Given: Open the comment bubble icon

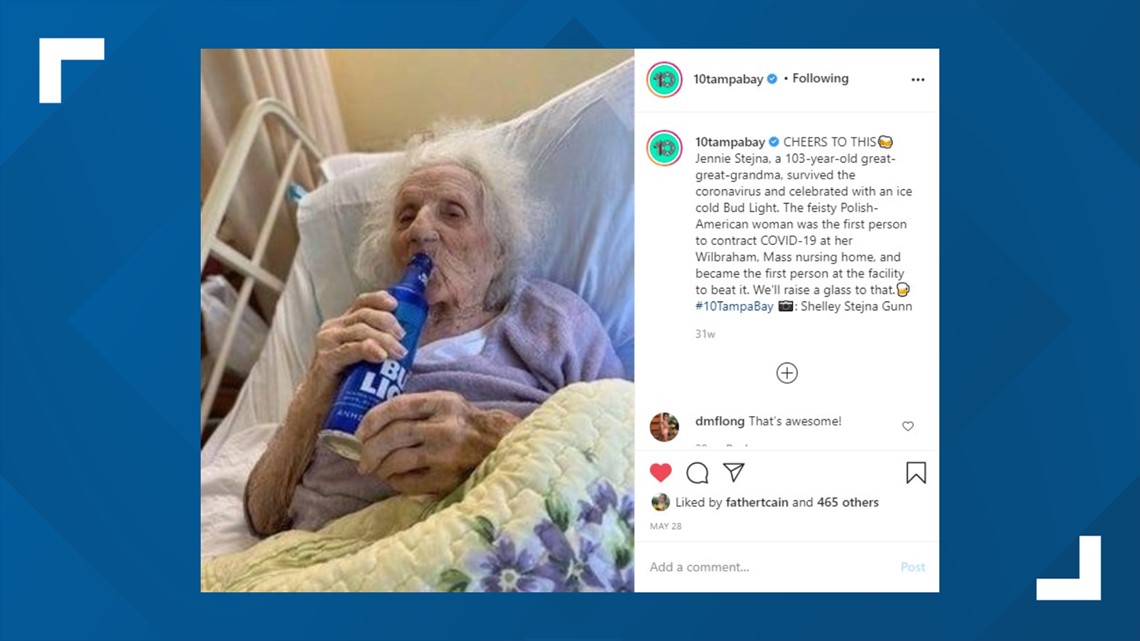Looking at the screenshot, I should coord(697,473).
